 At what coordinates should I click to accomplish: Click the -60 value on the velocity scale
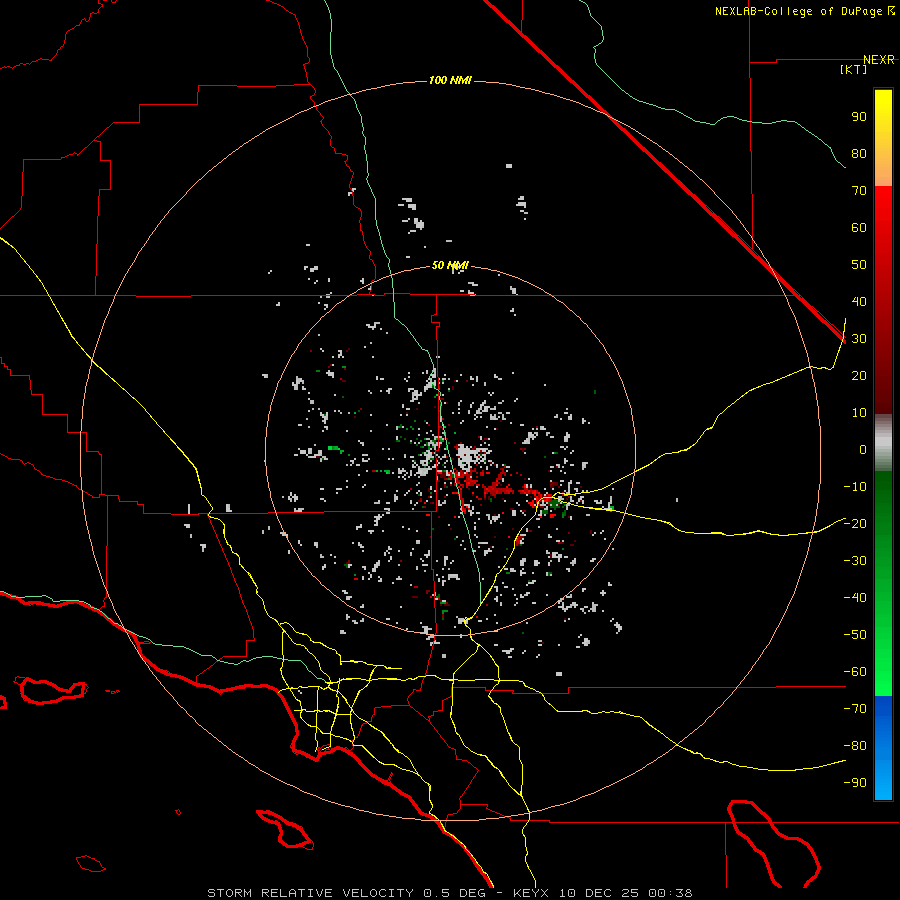coord(855,672)
